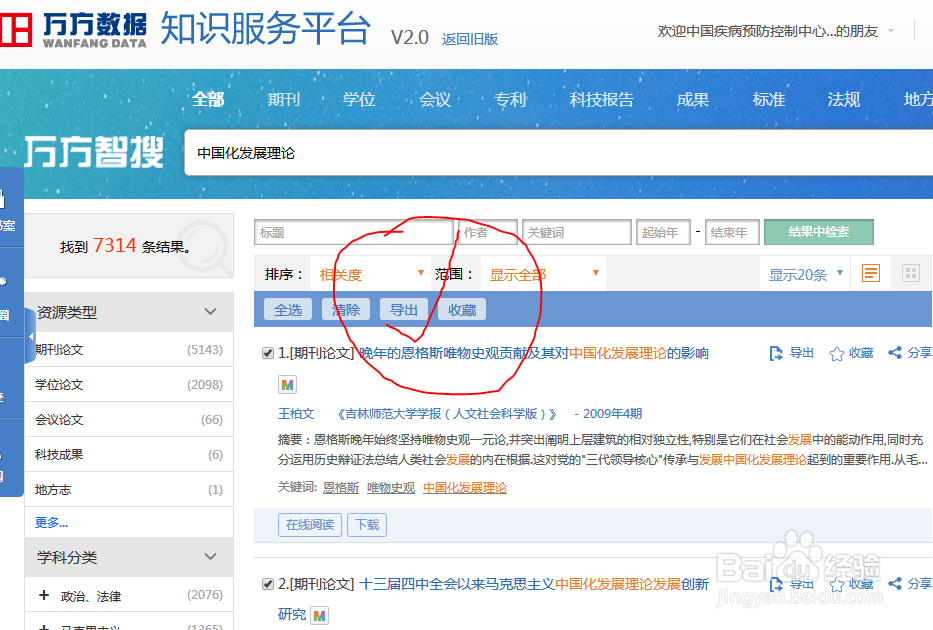Uncheck the second result's checkbox
This screenshot has width=933, height=630.
pos(266,583)
